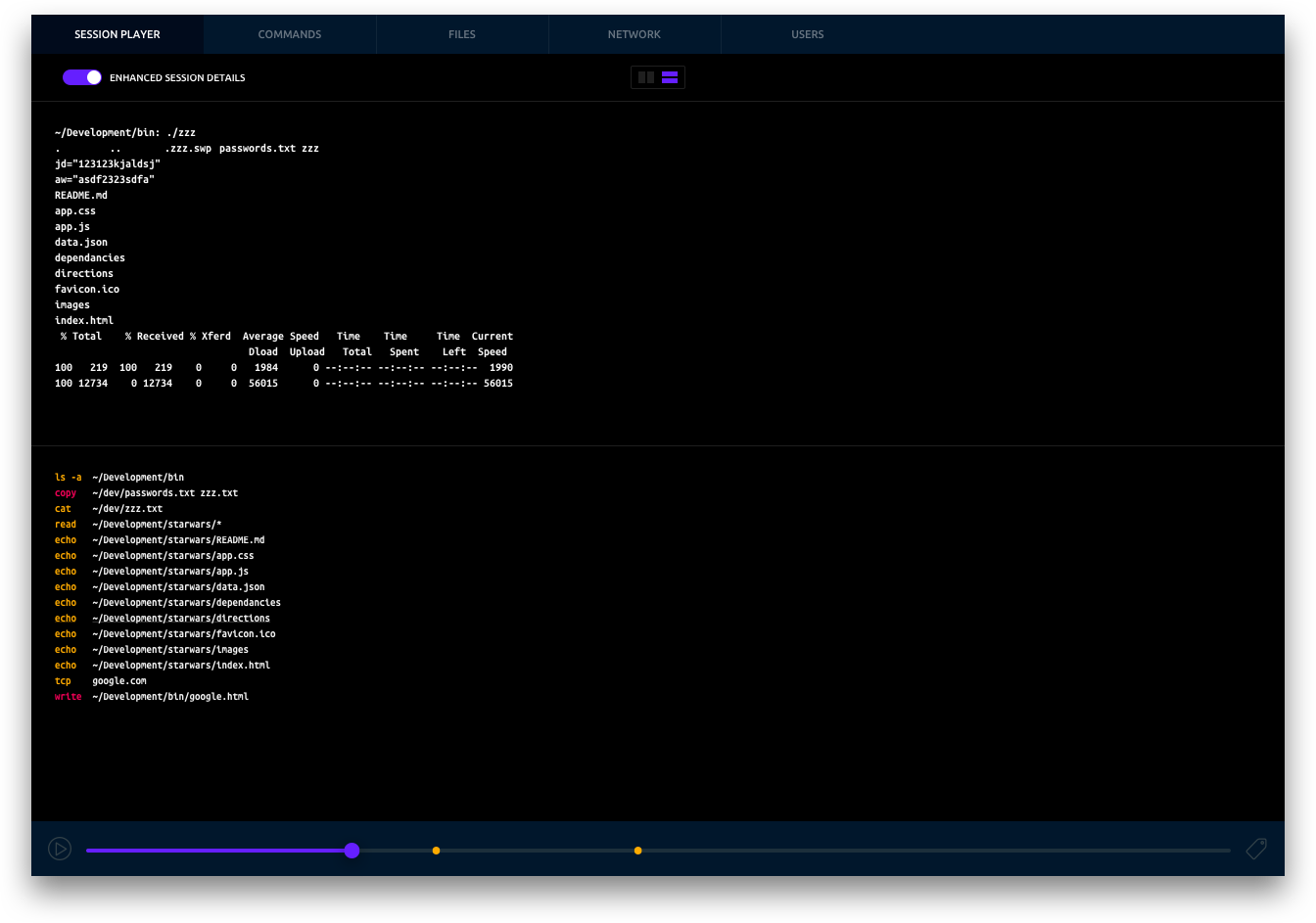Open the Commands tab

[x=290, y=34]
